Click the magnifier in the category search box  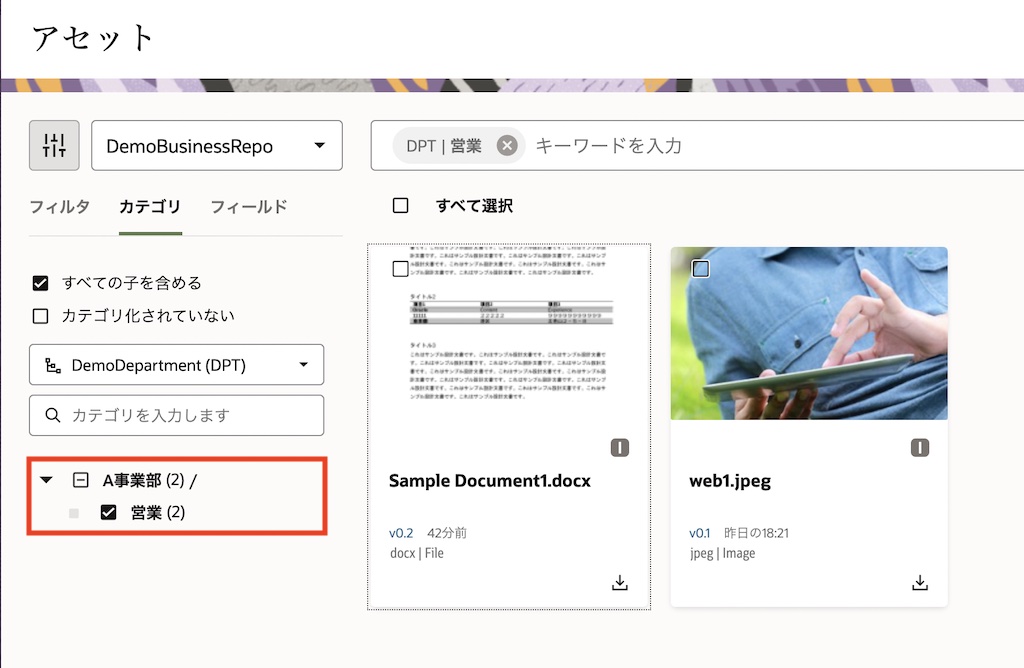tap(52, 415)
